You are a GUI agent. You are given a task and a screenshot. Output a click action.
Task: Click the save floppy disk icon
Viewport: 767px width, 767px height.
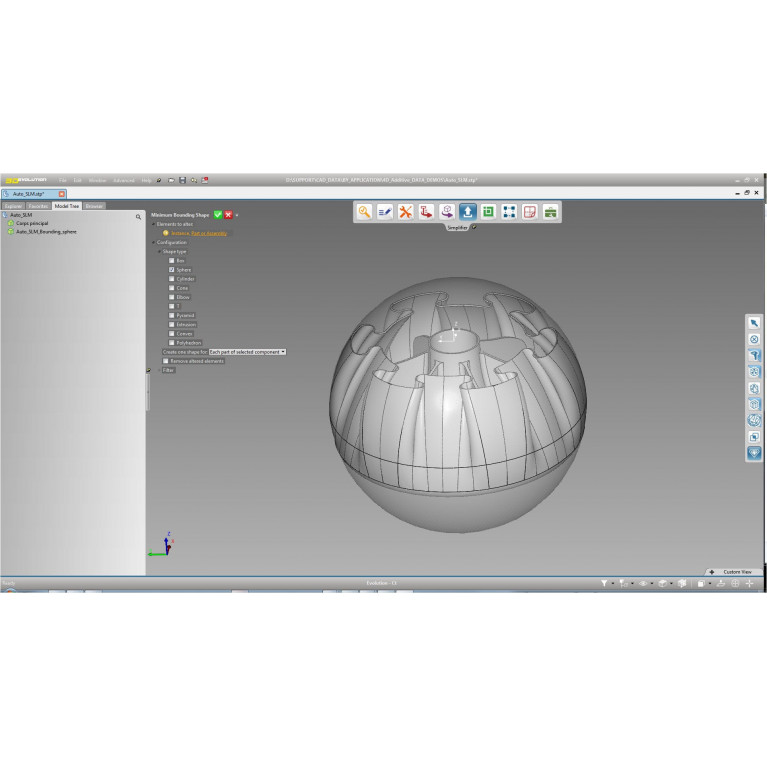tap(182, 180)
